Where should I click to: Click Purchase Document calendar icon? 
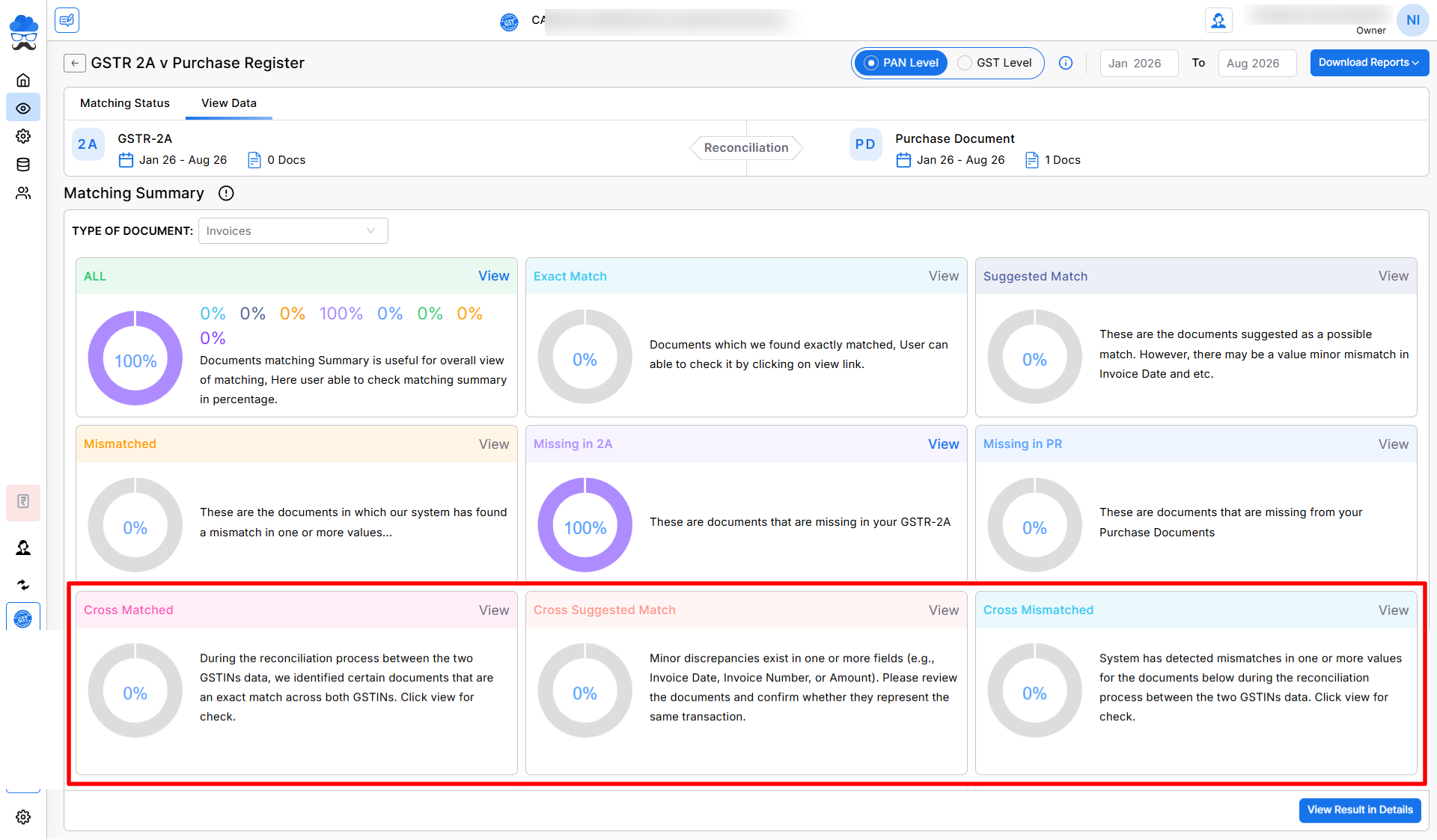(x=903, y=160)
